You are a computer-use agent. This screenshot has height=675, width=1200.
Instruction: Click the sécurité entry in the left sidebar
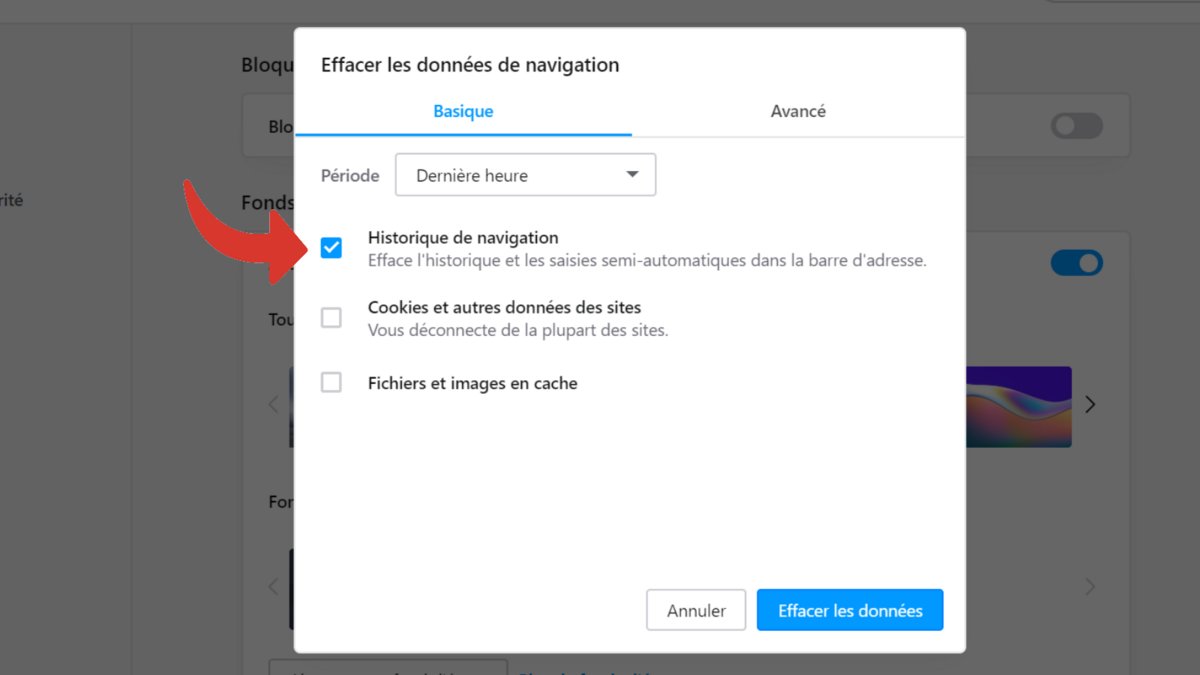click(12, 199)
